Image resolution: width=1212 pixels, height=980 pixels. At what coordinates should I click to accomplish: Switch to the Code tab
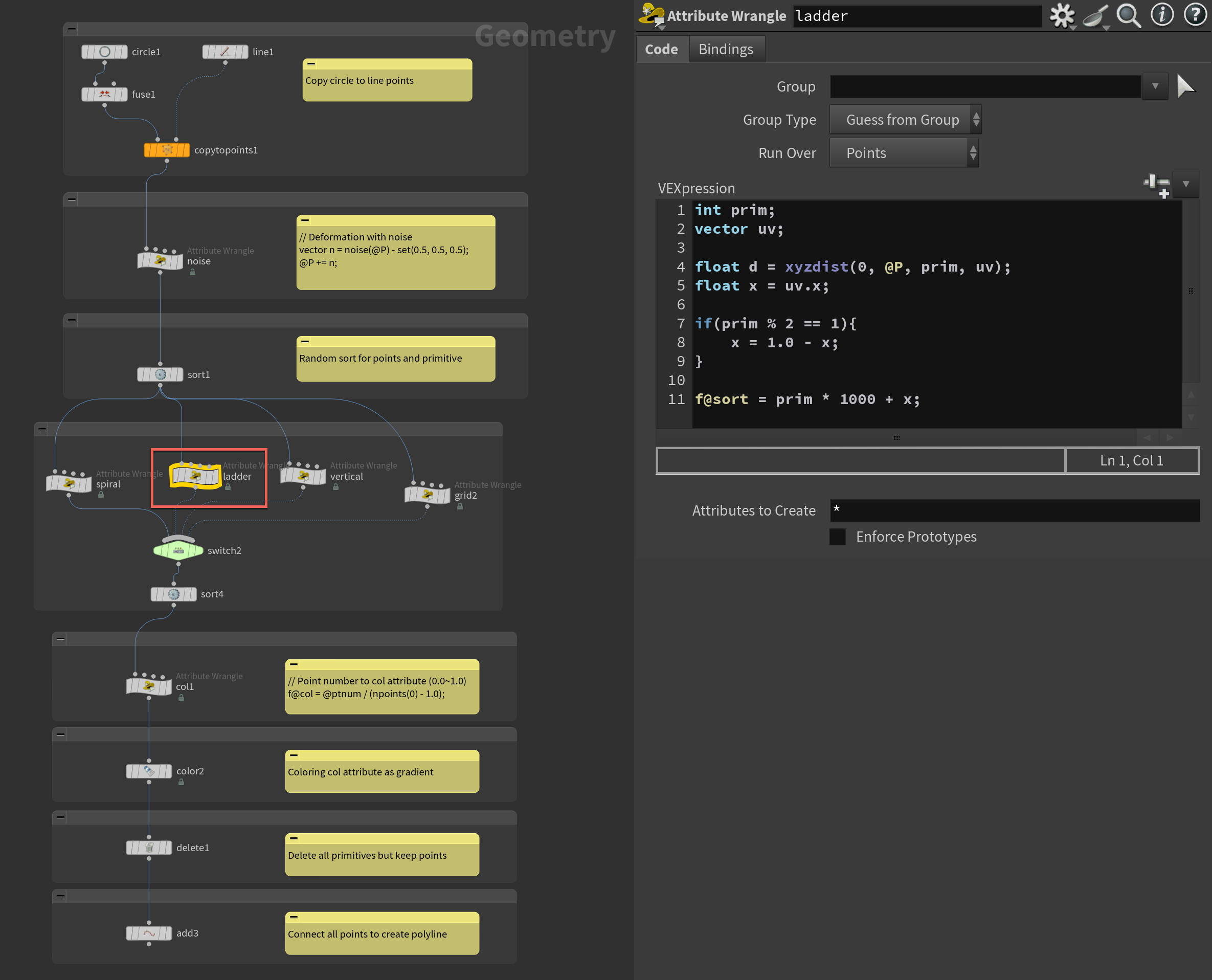(x=661, y=49)
